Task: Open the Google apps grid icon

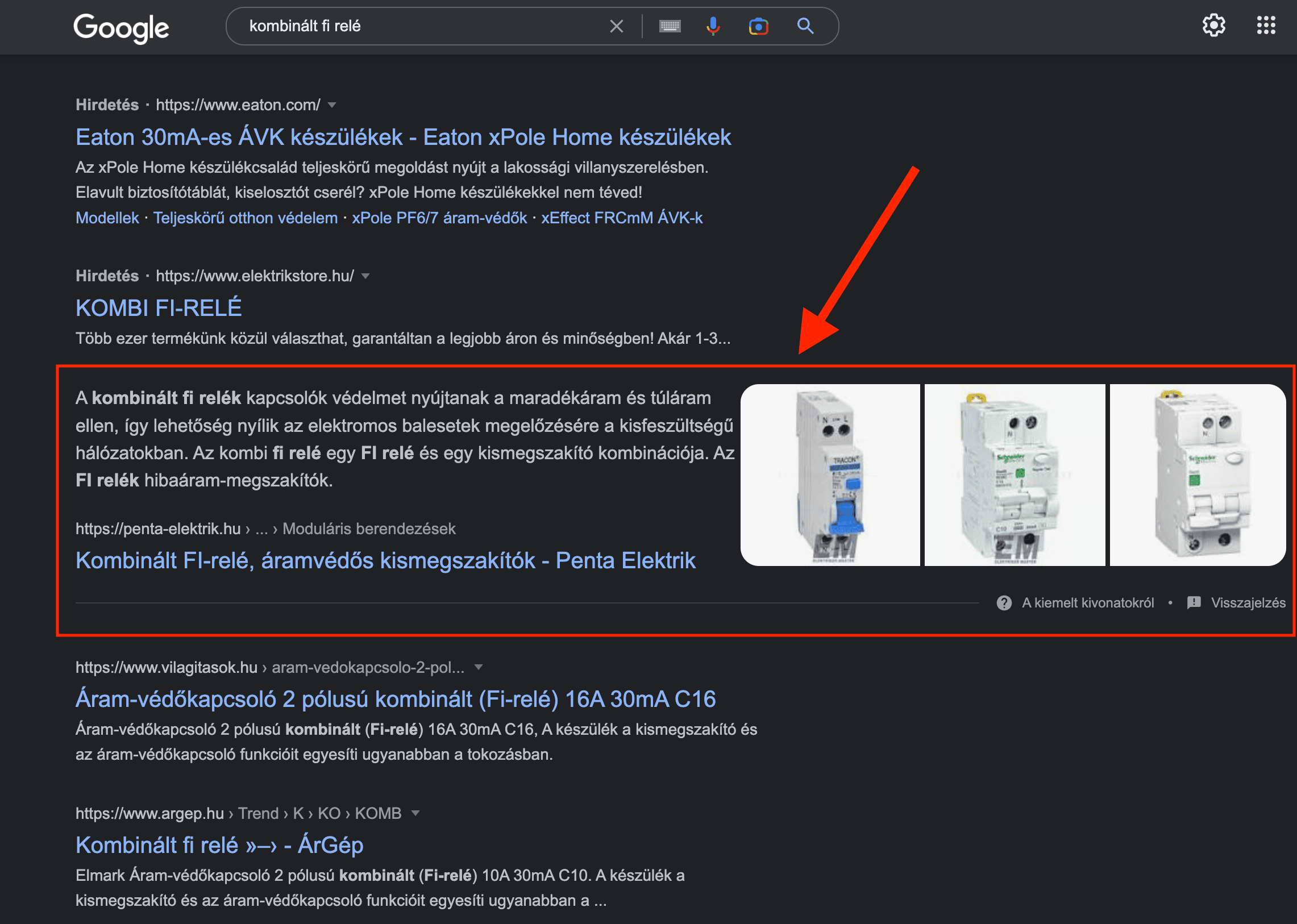Action: pyautogui.click(x=1266, y=25)
